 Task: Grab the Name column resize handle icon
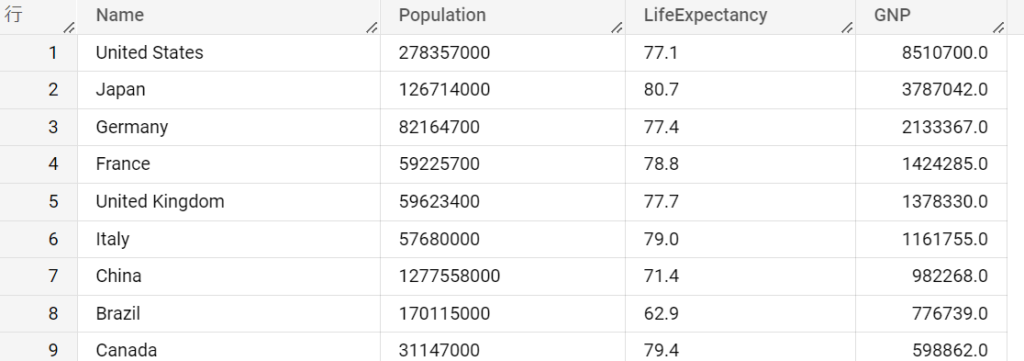click(x=372, y=27)
